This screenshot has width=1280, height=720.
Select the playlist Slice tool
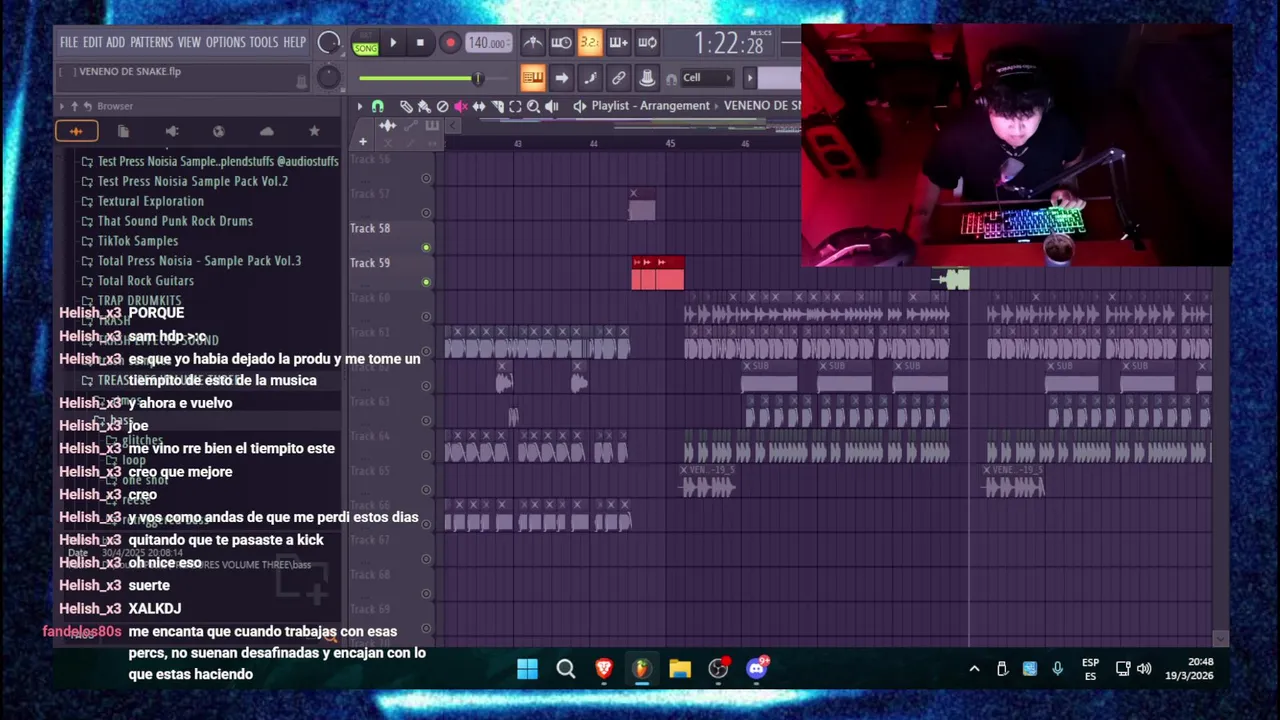click(497, 106)
